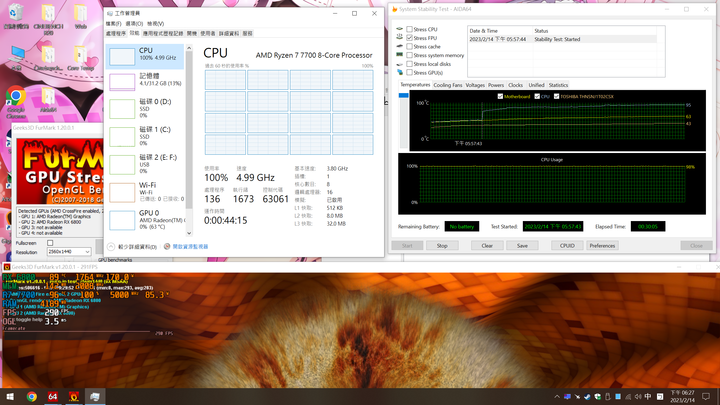This screenshot has width=720, height=405.
Task: Switch to Users tab in Task Manager
Action: [208, 34]
